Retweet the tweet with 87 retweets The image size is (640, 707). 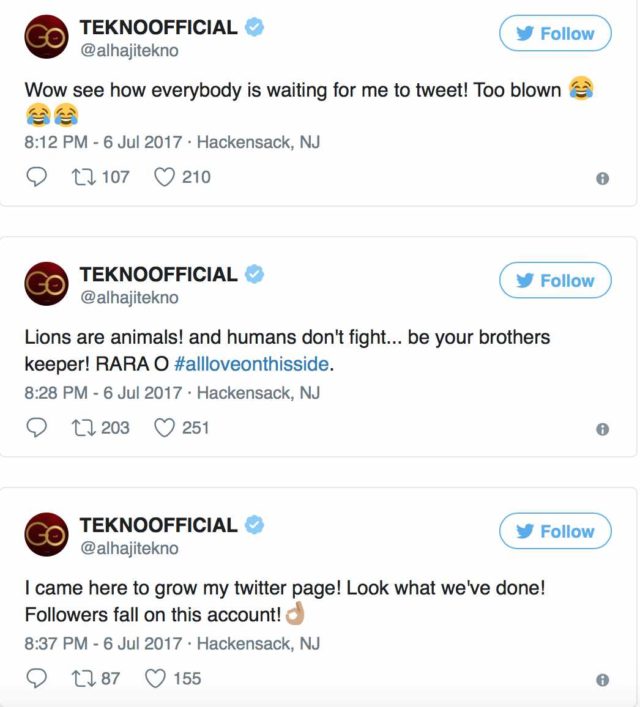84,678
